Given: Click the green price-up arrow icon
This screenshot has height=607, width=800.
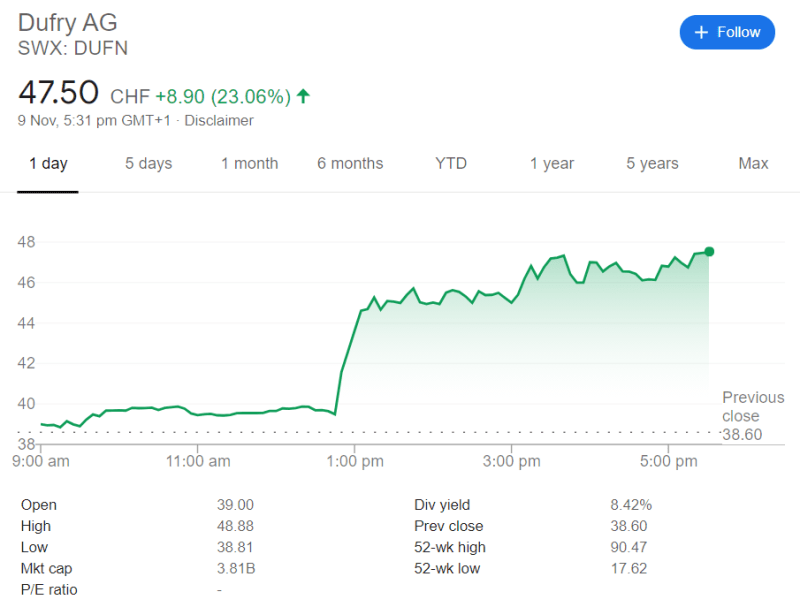Looking at the screenshot, I should [303, 96].
